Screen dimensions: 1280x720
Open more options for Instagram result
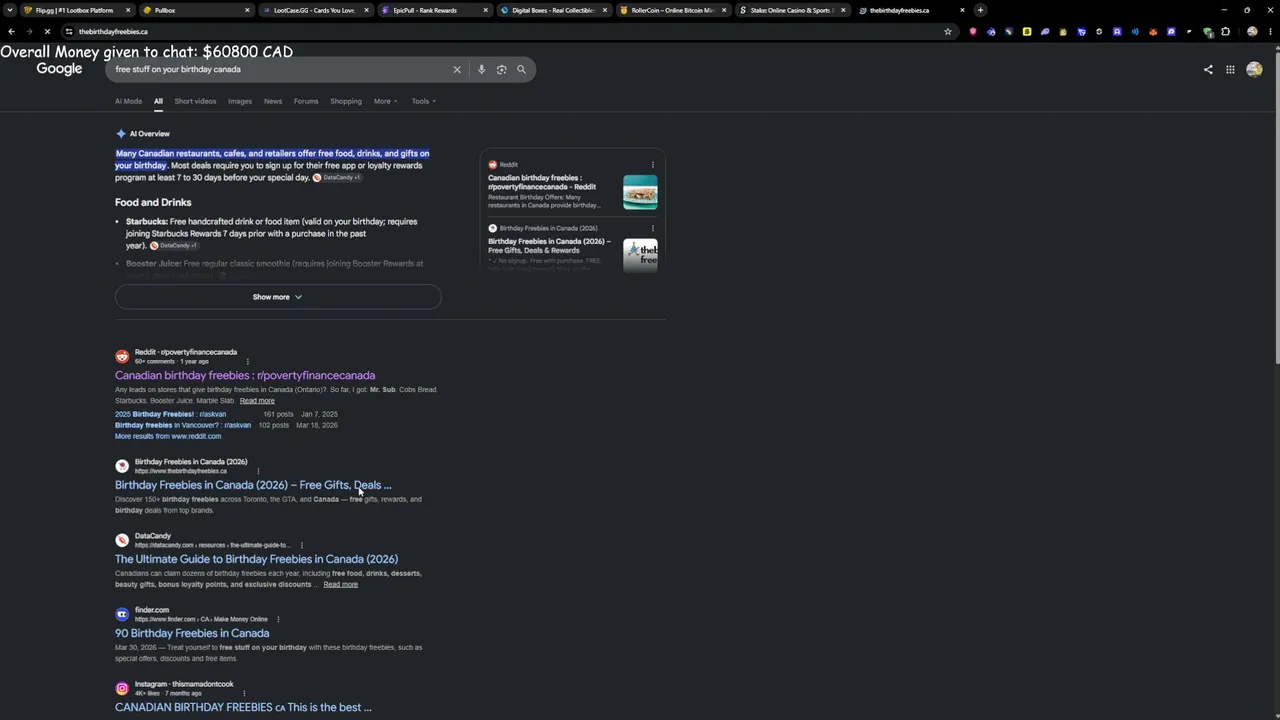[x=244, y=693]
